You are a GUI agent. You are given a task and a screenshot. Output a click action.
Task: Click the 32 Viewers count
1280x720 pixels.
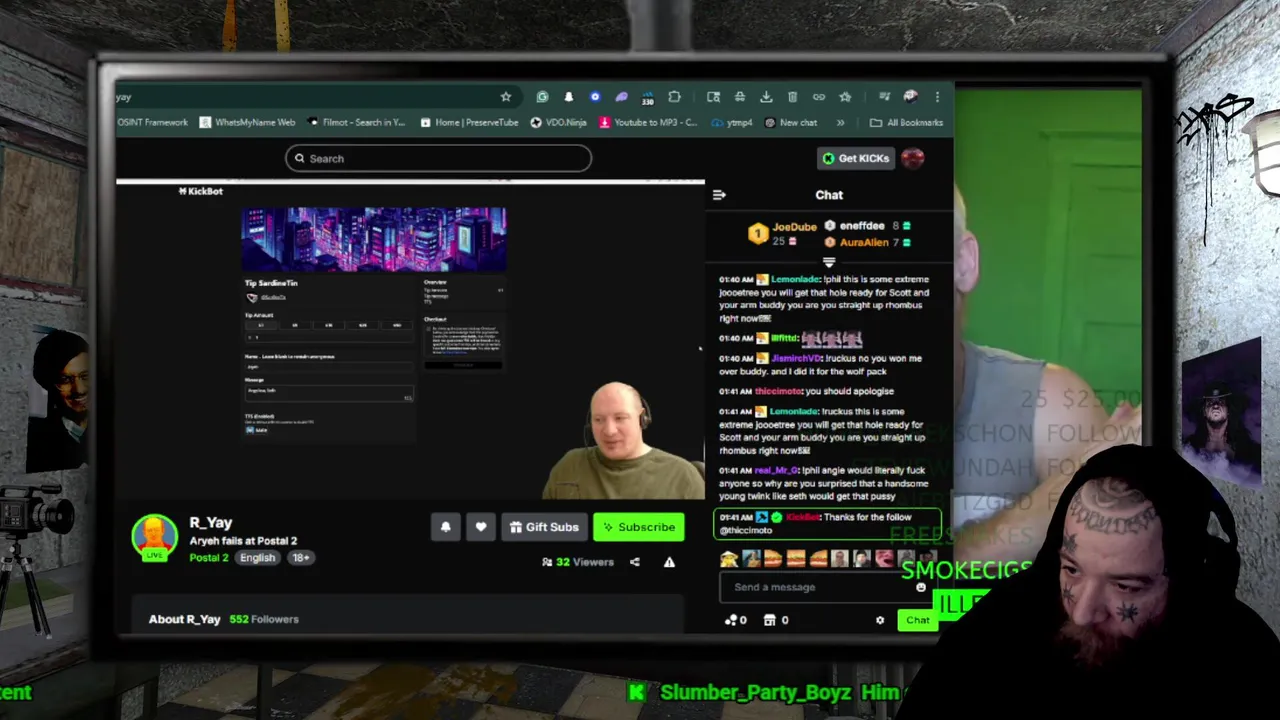point(578,562)
